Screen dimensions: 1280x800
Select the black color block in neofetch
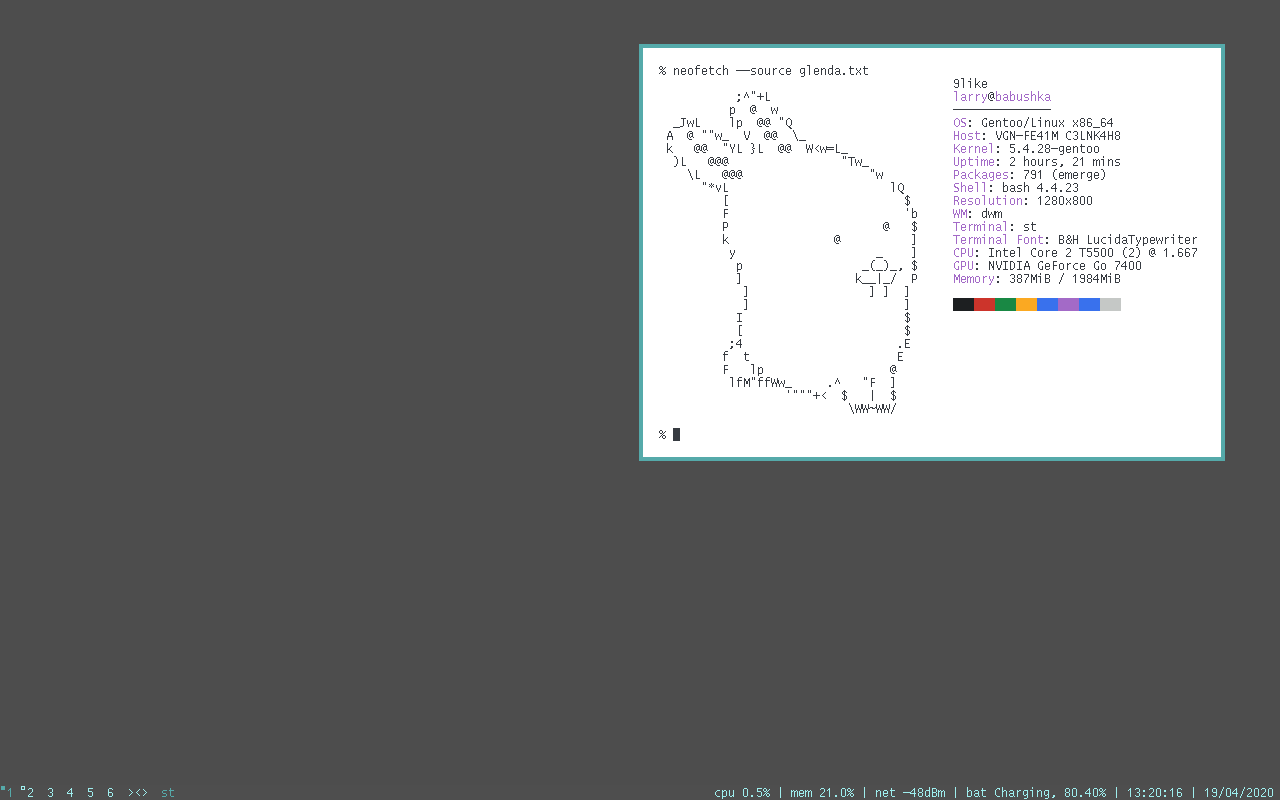click(x=963, y=304)
